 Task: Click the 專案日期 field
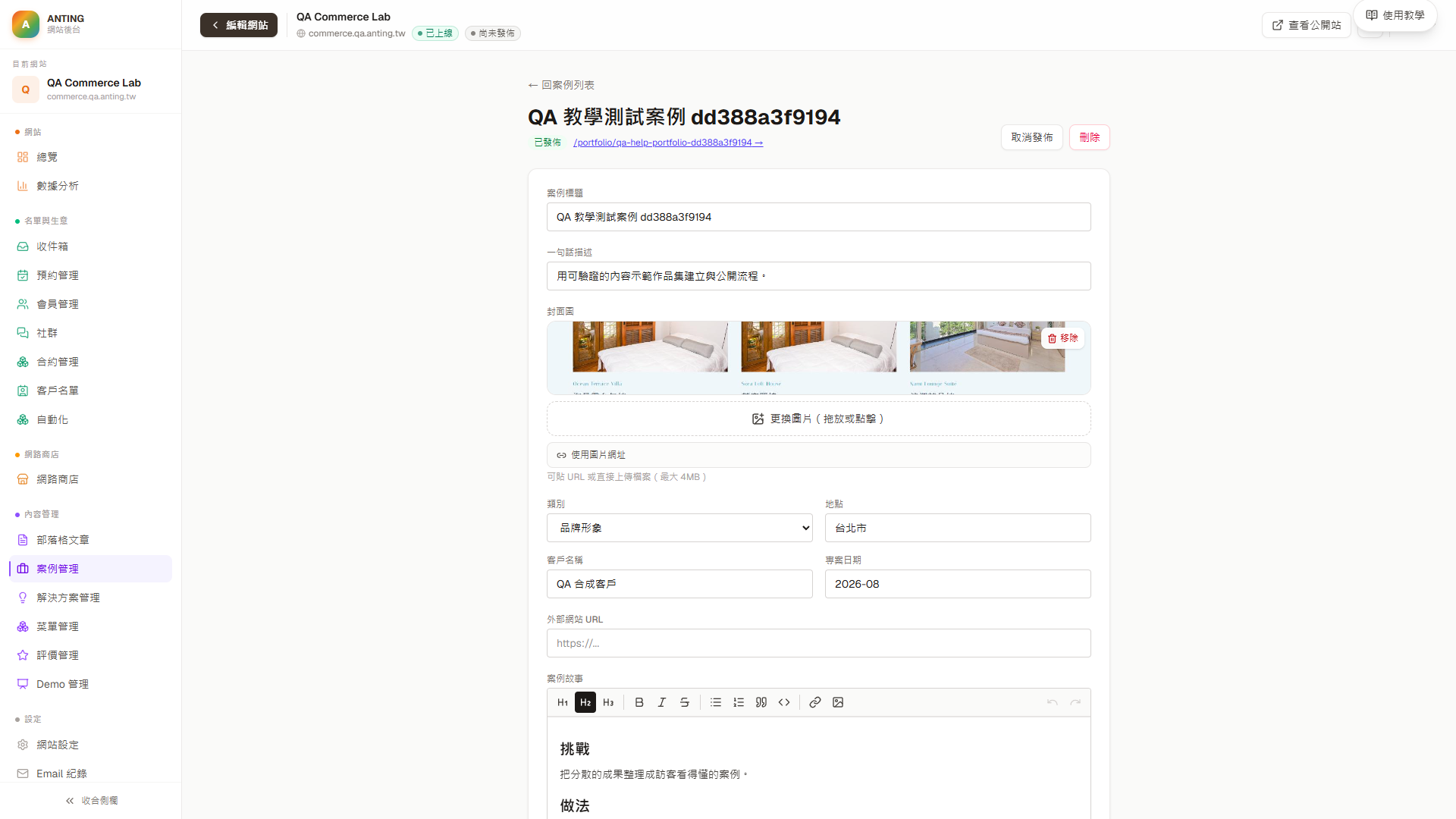pos(958,584)
